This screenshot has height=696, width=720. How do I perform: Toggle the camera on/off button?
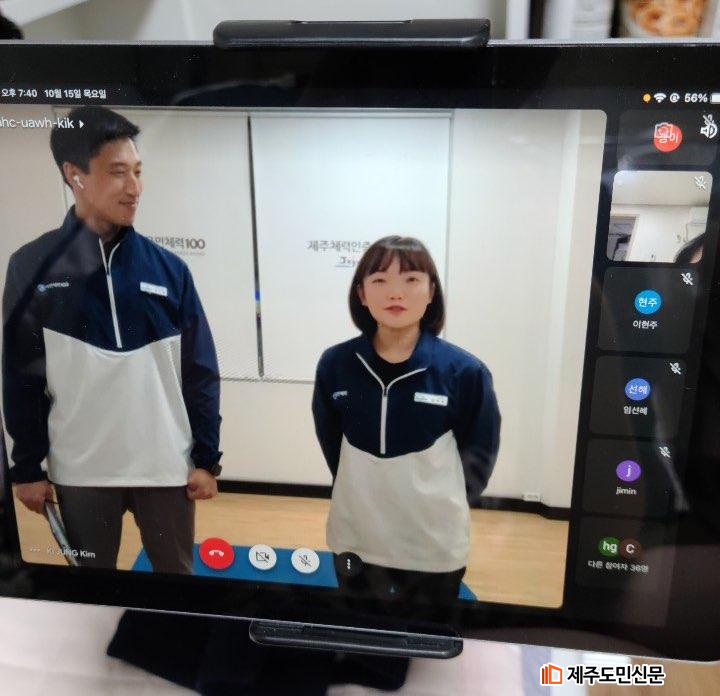point(262,557)
